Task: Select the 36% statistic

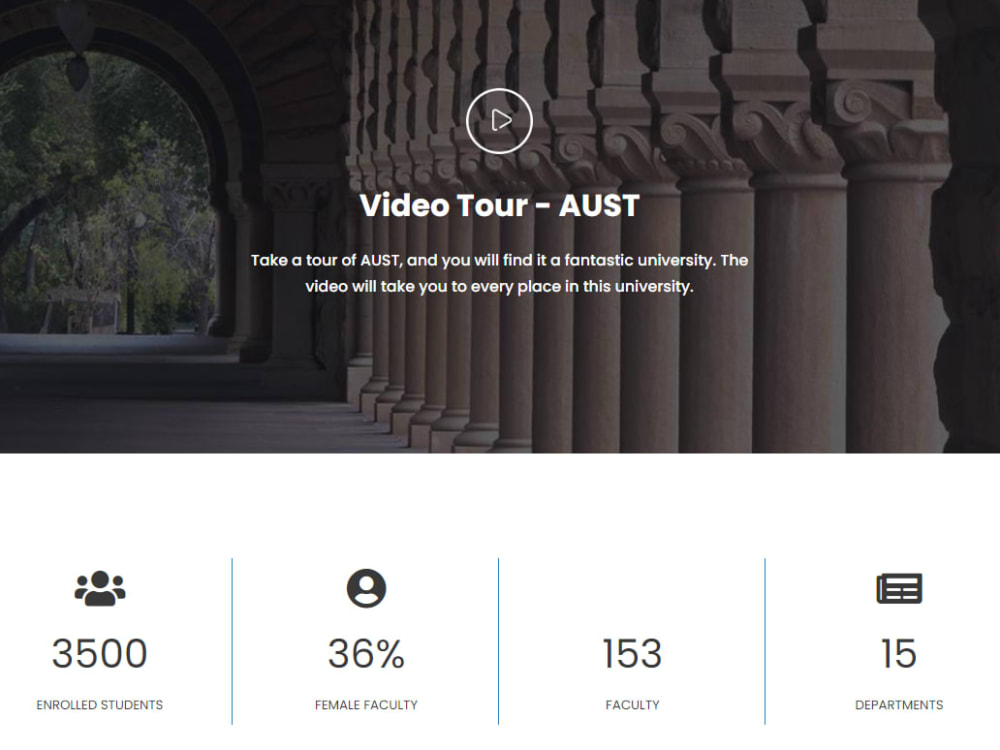Action: [x=366, y=654]
